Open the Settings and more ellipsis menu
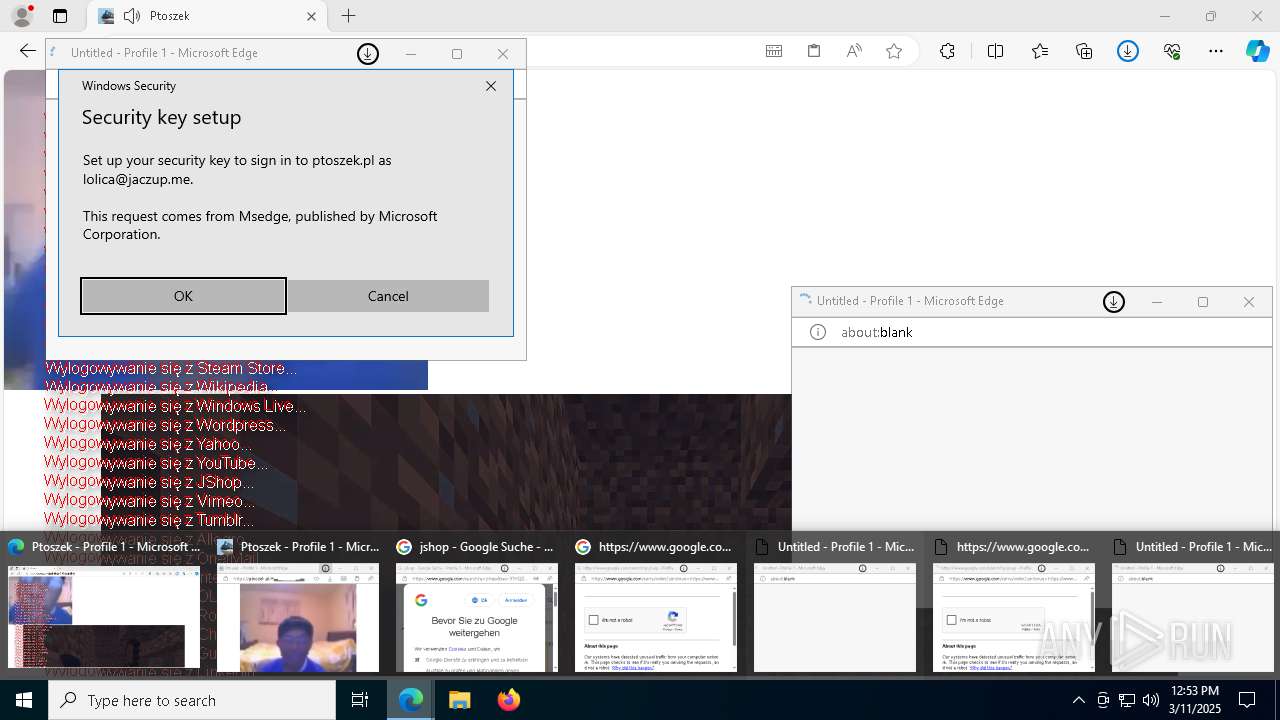Viewport: 1280px width, 720px height. [1216, 51]
